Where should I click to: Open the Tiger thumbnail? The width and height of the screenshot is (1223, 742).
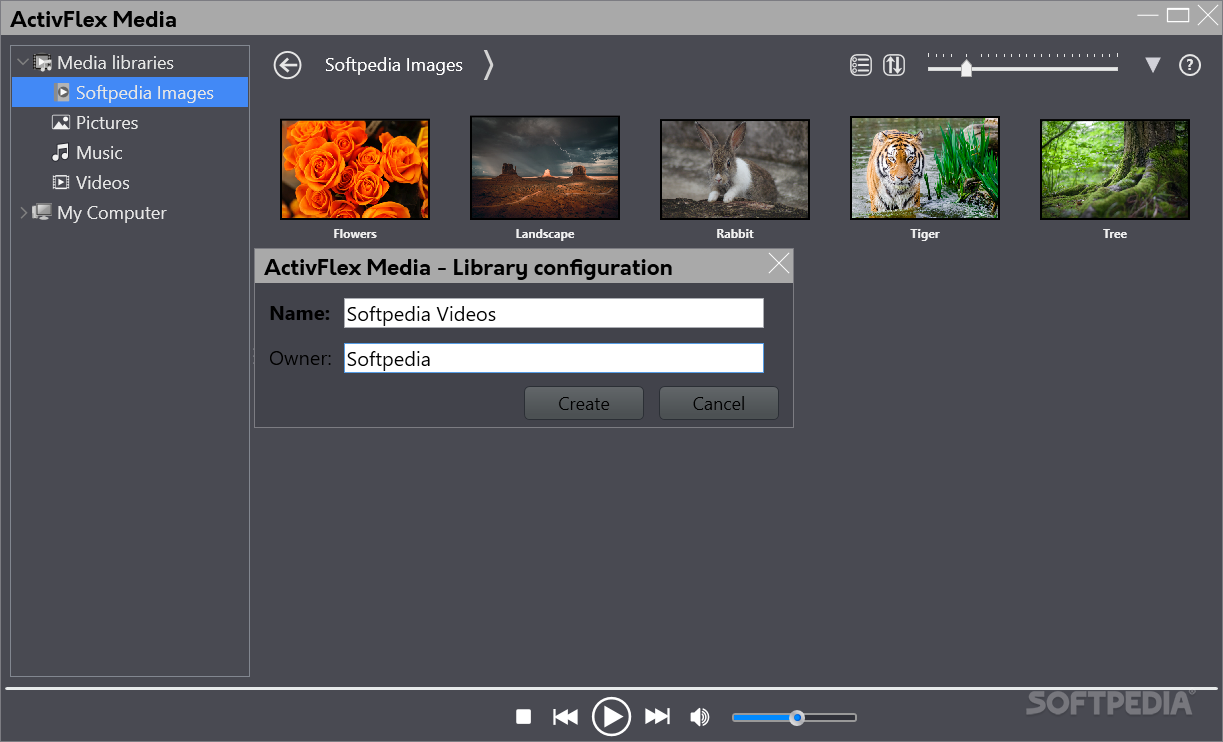coord(925,168)
